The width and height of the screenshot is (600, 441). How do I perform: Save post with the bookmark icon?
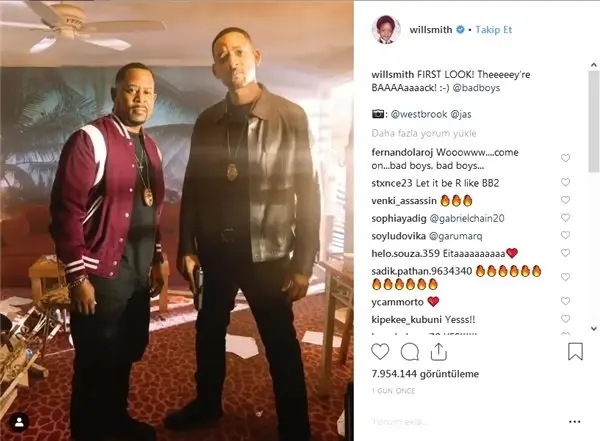point(575,351)
